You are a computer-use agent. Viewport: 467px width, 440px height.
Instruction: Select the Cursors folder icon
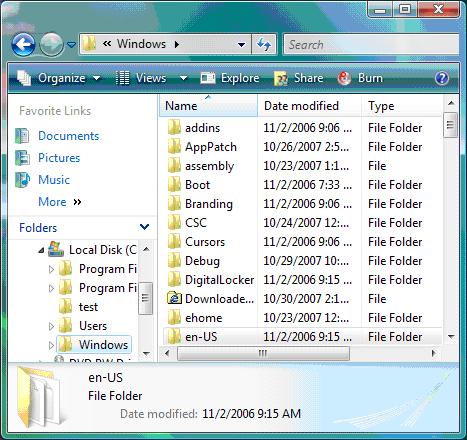[174, 242]
